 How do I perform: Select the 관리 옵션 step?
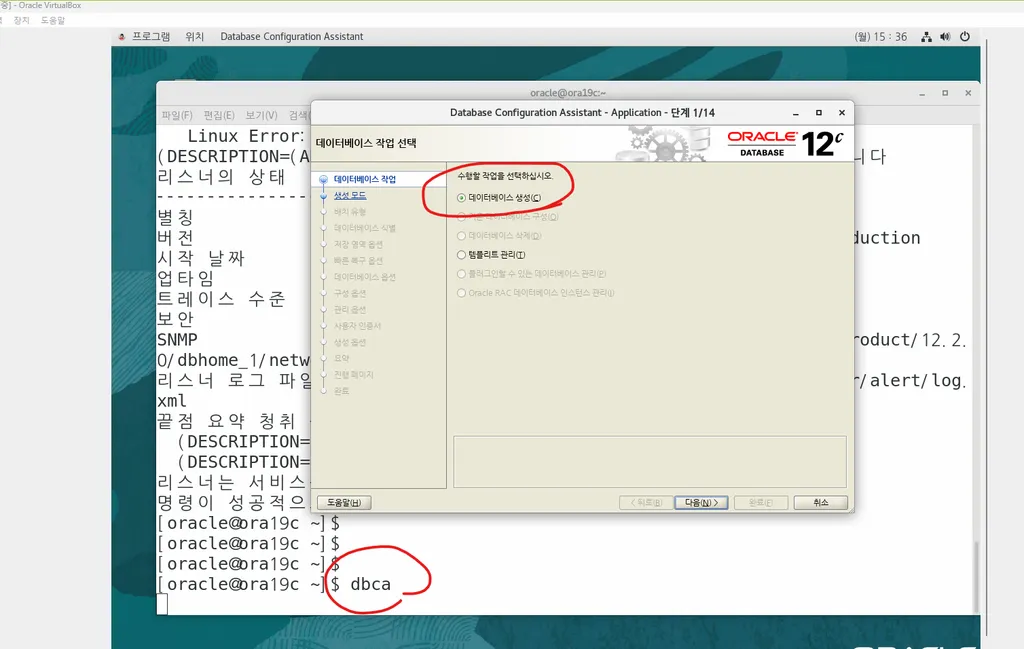click(350, 309)
